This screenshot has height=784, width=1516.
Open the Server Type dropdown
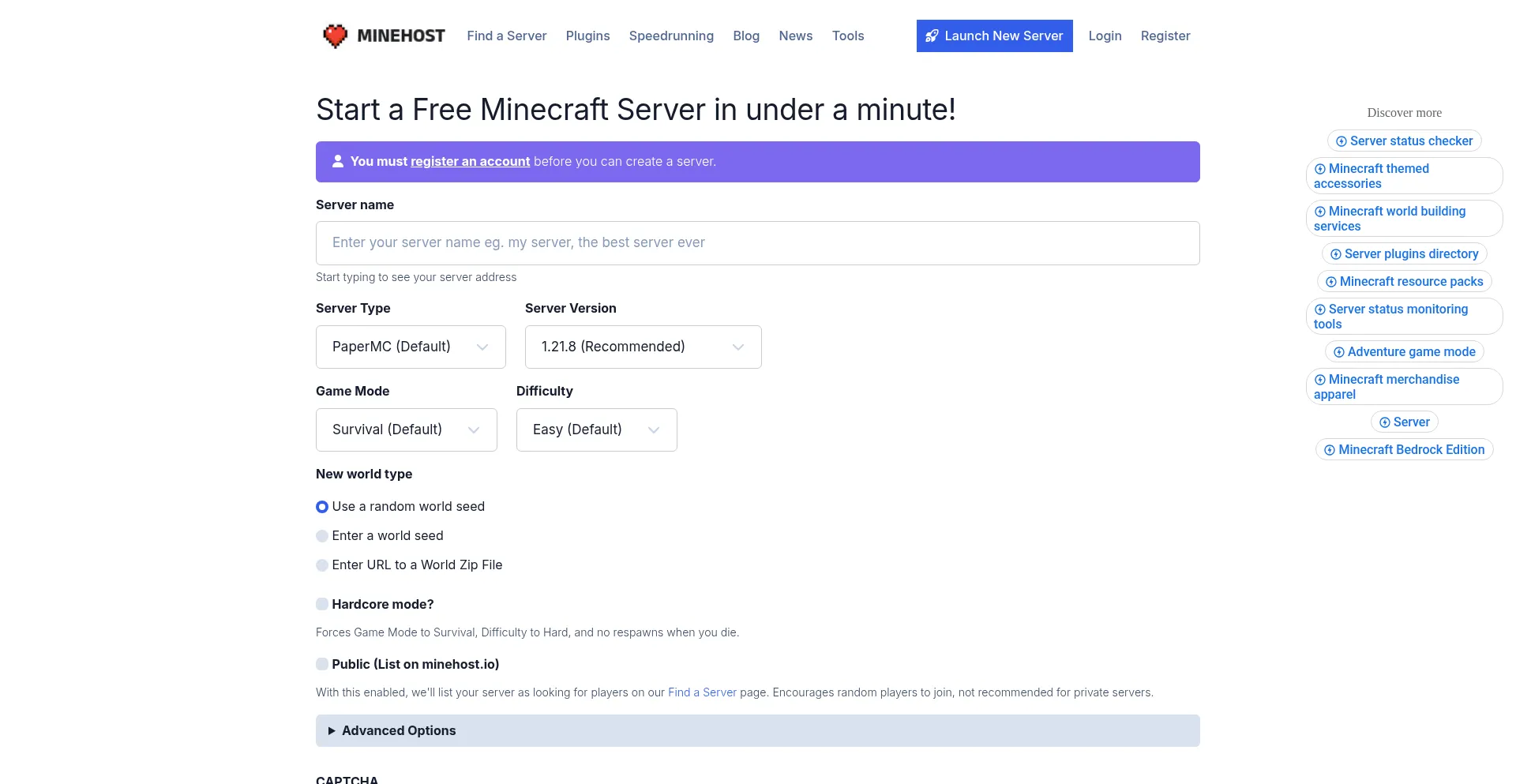(x=411, y=347)
